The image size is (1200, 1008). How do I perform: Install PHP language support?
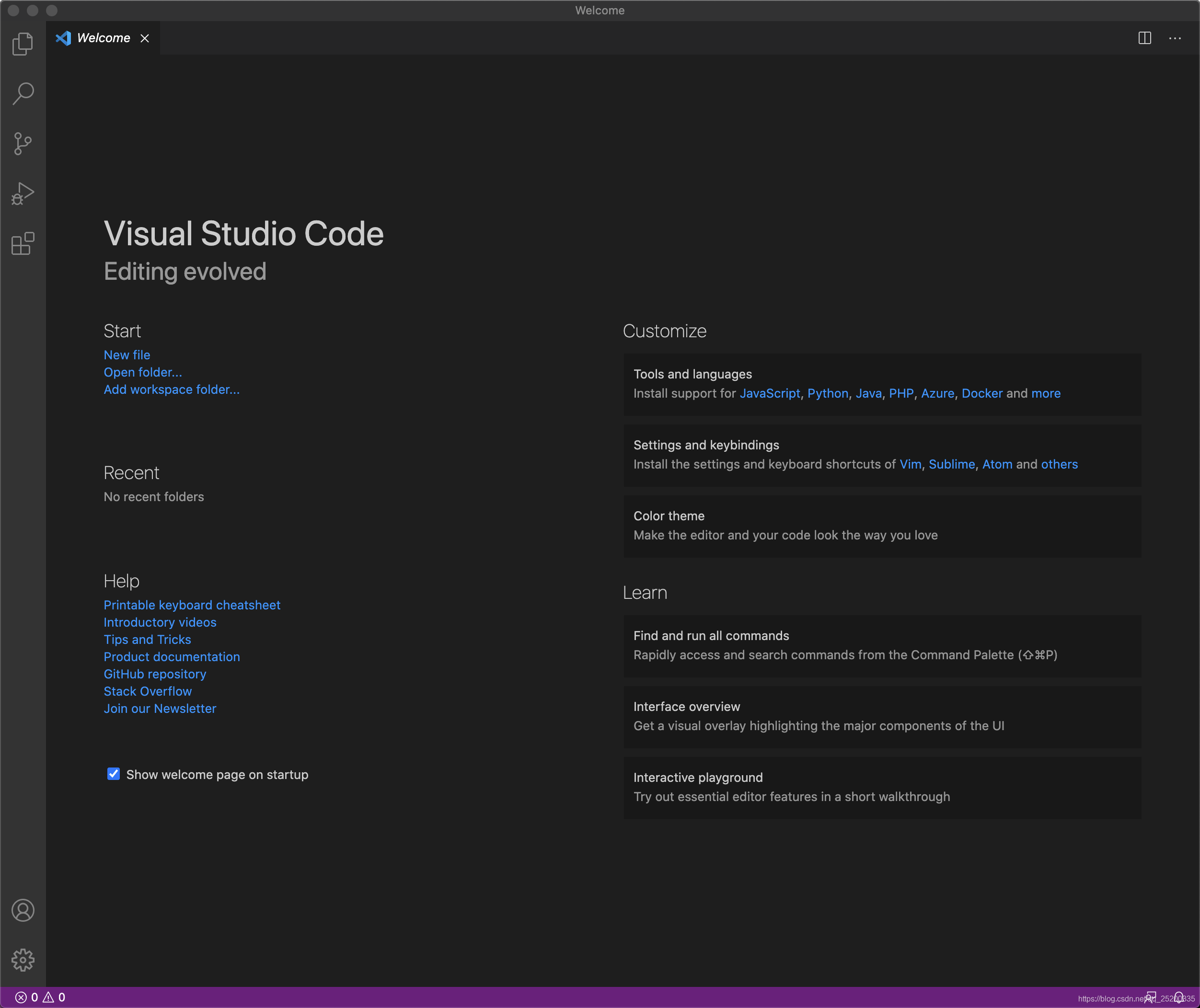pyautogui.click(x=901, y=393)
